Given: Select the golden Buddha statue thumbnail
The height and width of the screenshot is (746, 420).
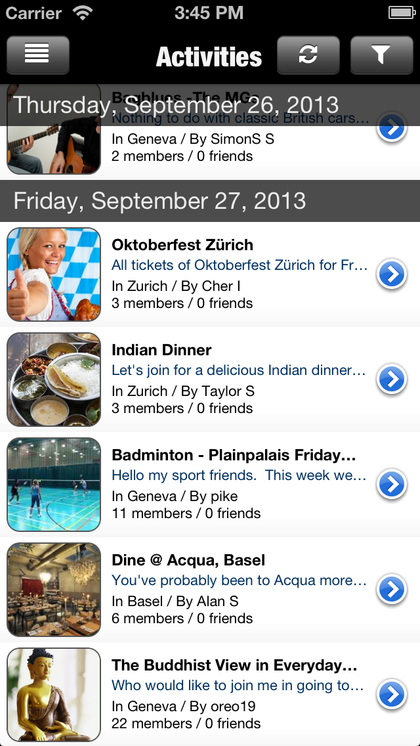Looking at the screenshot, I should point(54,695).
